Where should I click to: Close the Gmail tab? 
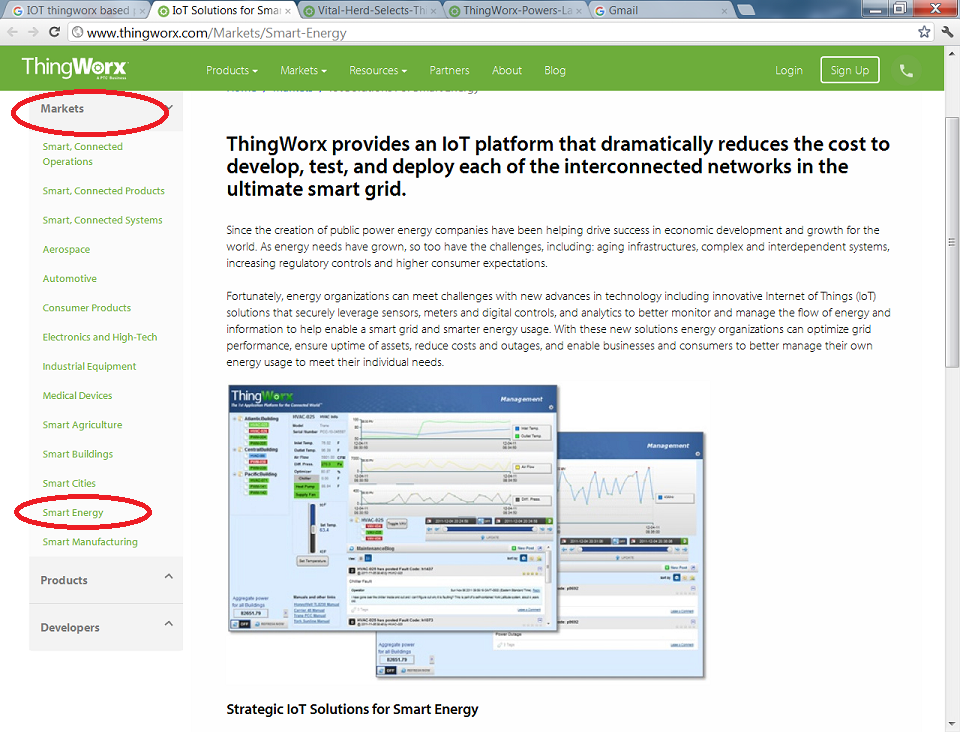[724, 11]
